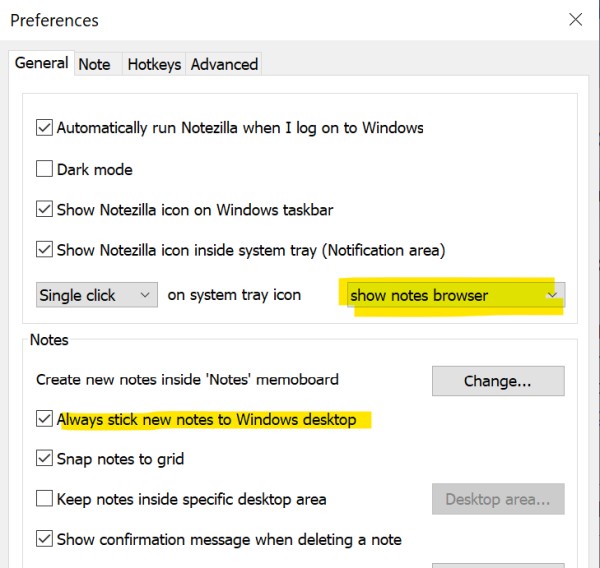
Task: Toggle confirmation message when deleting a note
Action: coord(44,539)
